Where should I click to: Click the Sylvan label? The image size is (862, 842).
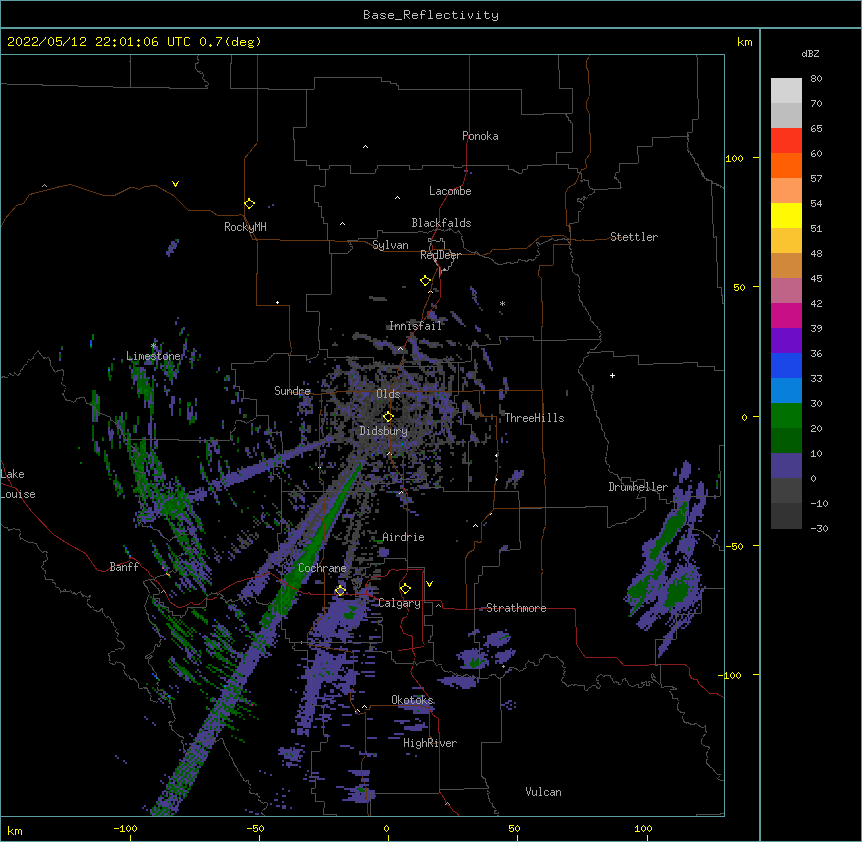click(x=390, y=245)
